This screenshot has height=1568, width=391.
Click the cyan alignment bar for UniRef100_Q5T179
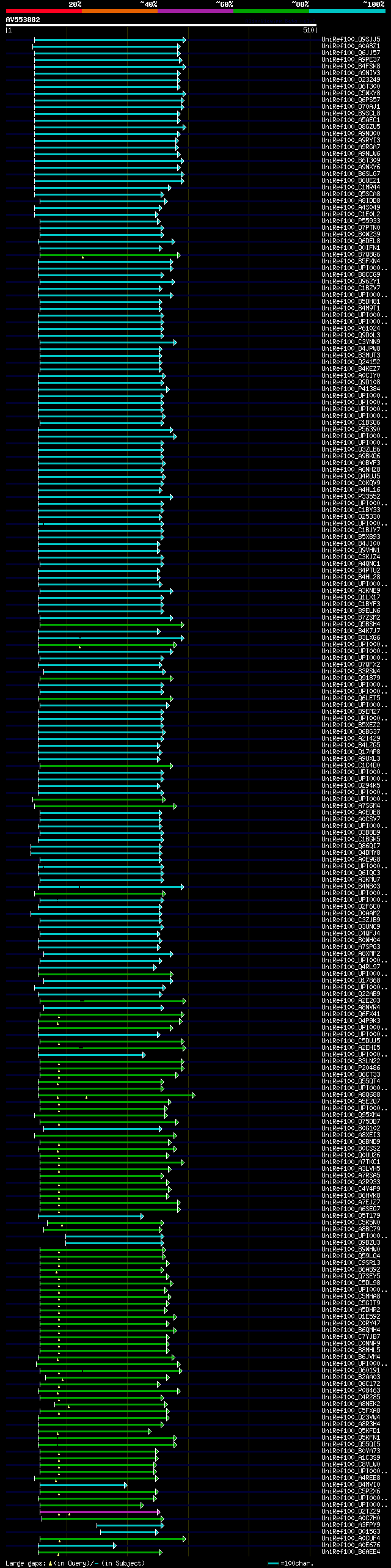pyautogui.click(x=92, y=1216)
